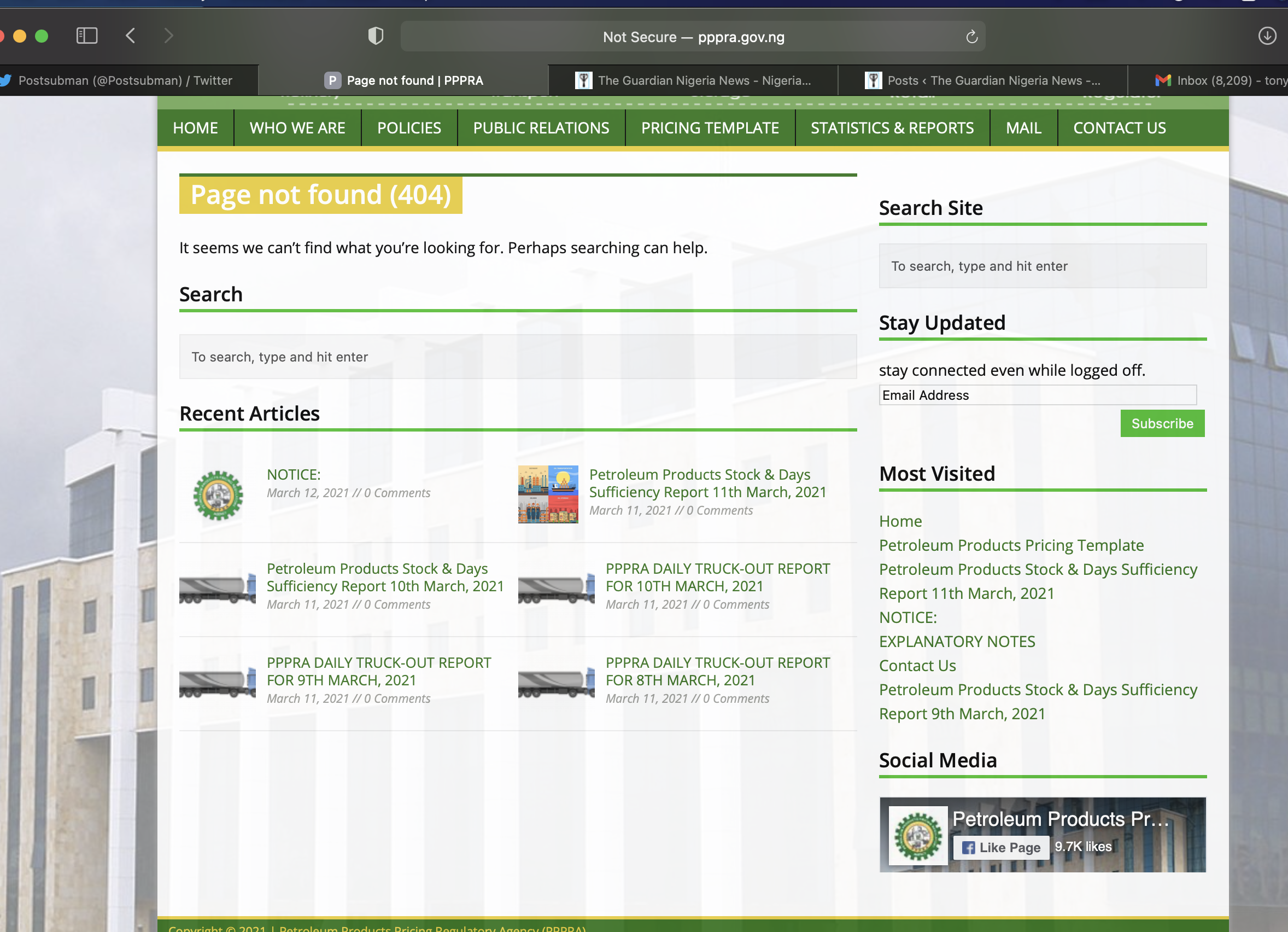Screen dimensions: 1288x932
Task: Click the Safari address bar
Action: 693,37
